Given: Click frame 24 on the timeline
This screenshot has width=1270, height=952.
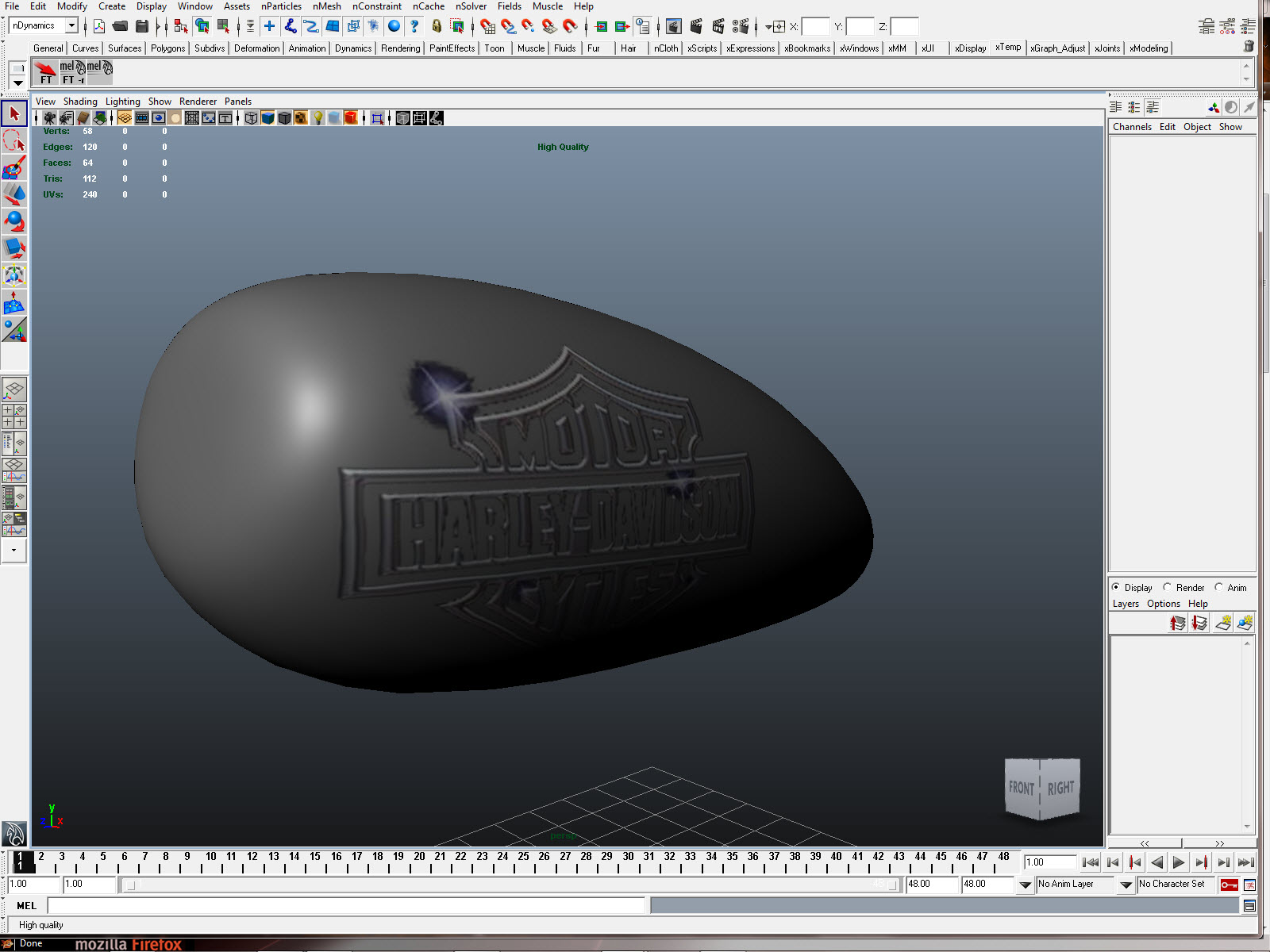Looking at the screenshot, I should [502, 857].
